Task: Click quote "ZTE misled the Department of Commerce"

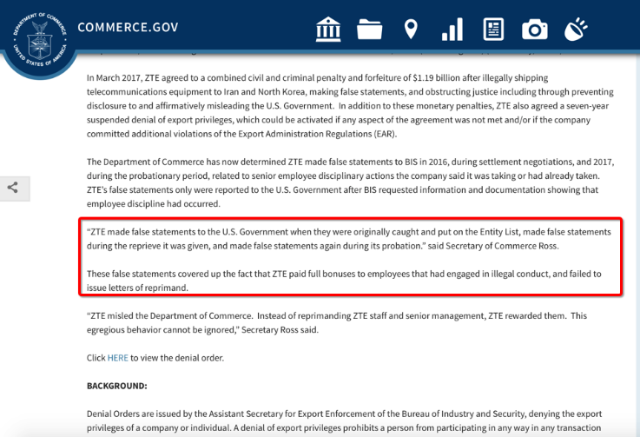Action: tap(336, 323)
